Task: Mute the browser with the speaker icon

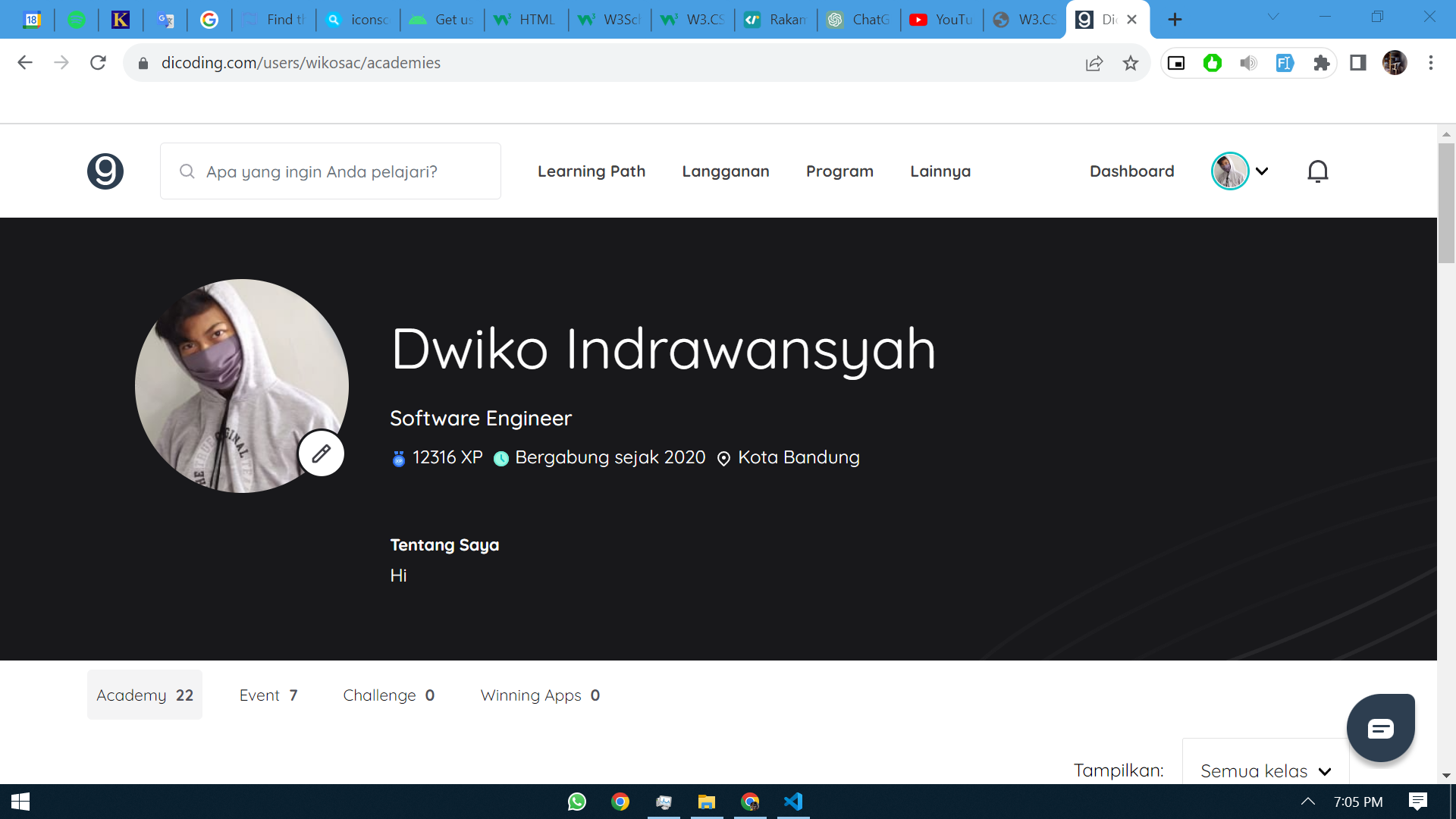Action: tap(1247, 63)
